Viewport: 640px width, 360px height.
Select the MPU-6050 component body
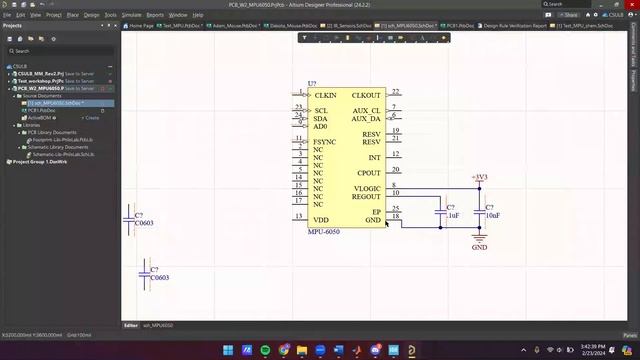[x=347, y=158]
